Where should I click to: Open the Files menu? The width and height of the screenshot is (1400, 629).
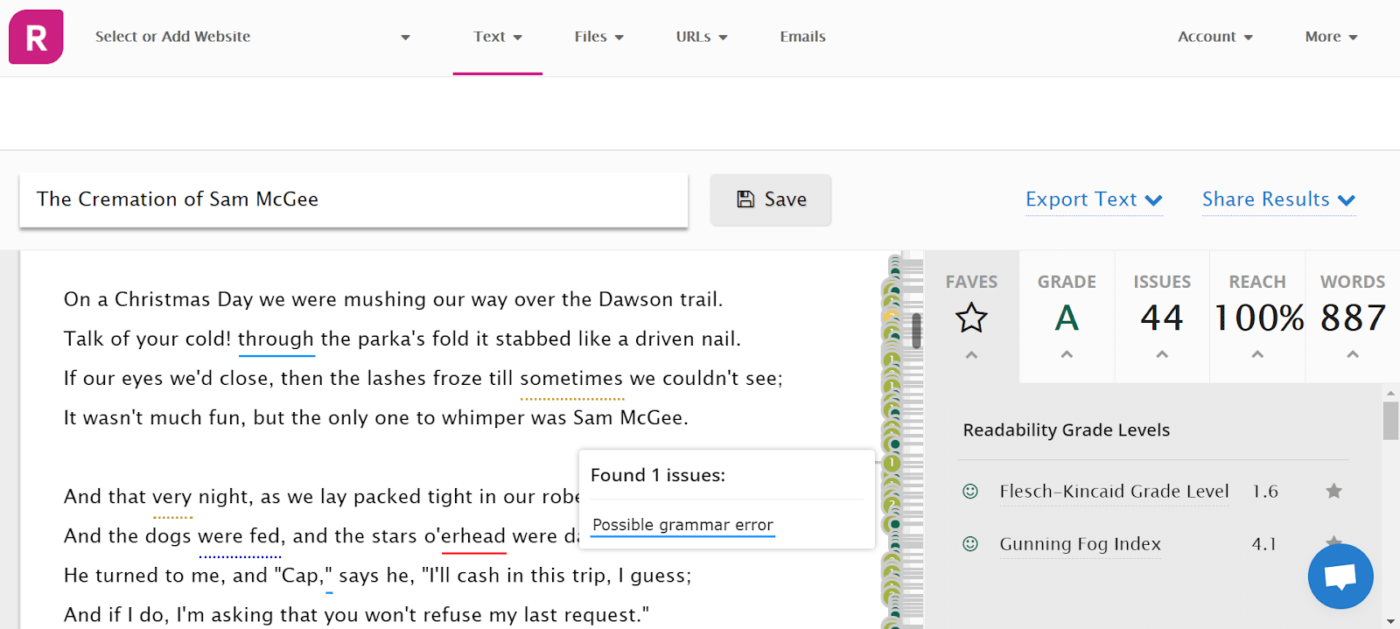[x=598, y=37]
